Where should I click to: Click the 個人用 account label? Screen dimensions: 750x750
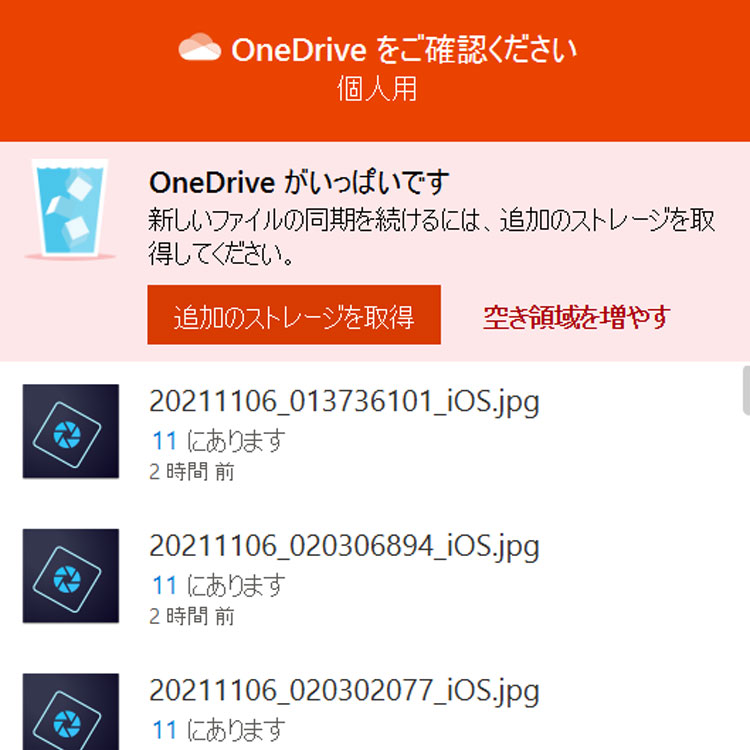(x=377, y=89)
